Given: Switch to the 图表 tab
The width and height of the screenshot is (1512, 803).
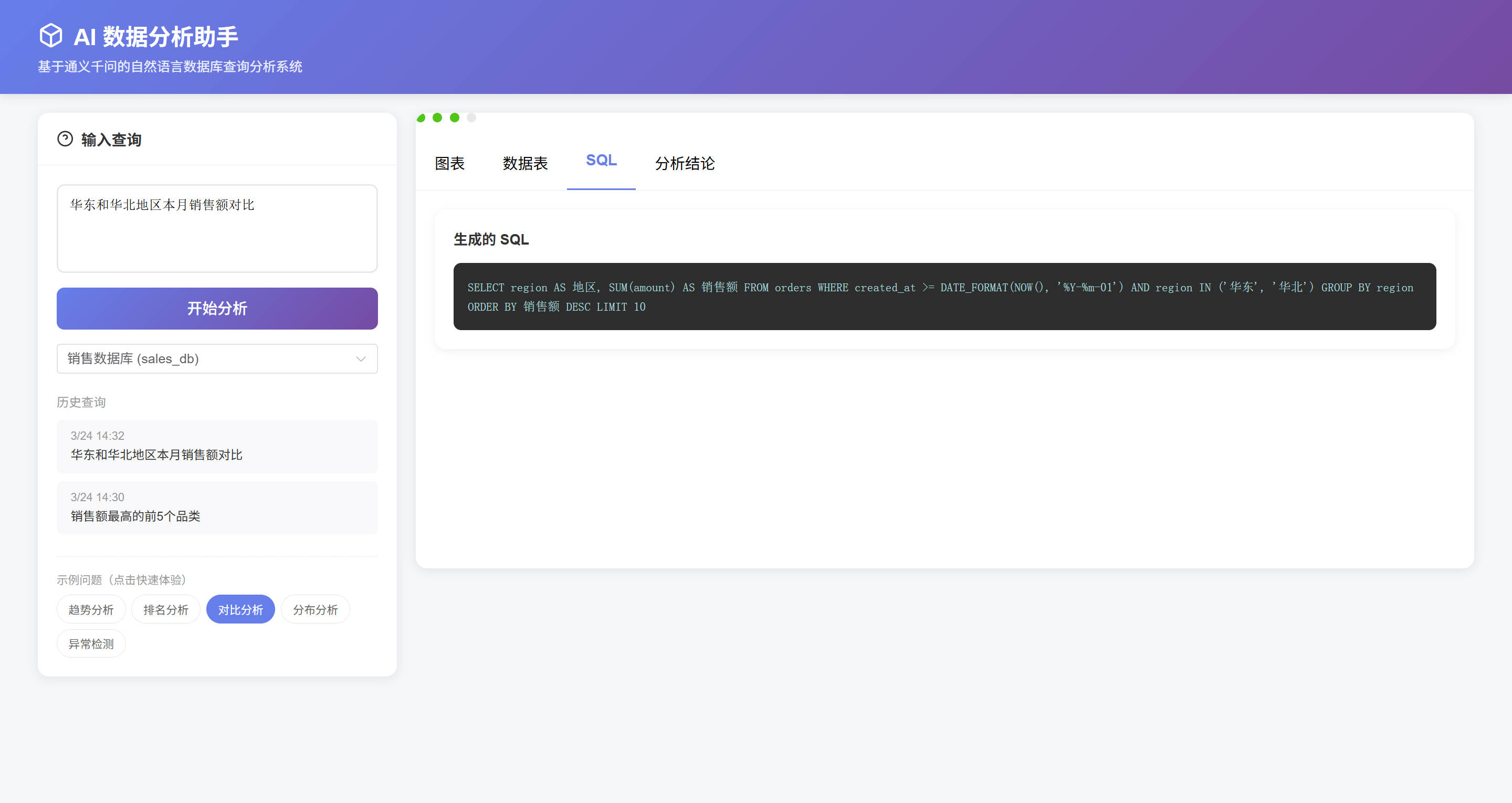Looking at the screenshot, I should 449,163.
